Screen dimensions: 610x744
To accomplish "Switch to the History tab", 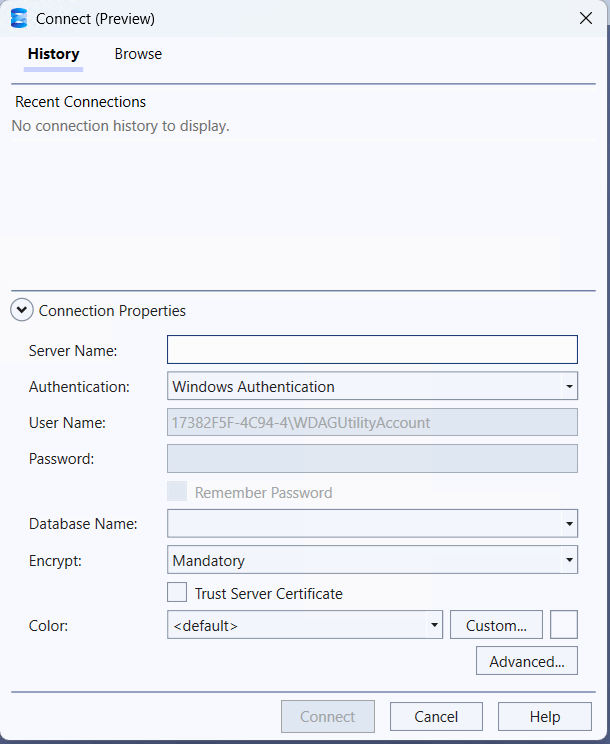I will pyautogui.click(x=53, y=54).
